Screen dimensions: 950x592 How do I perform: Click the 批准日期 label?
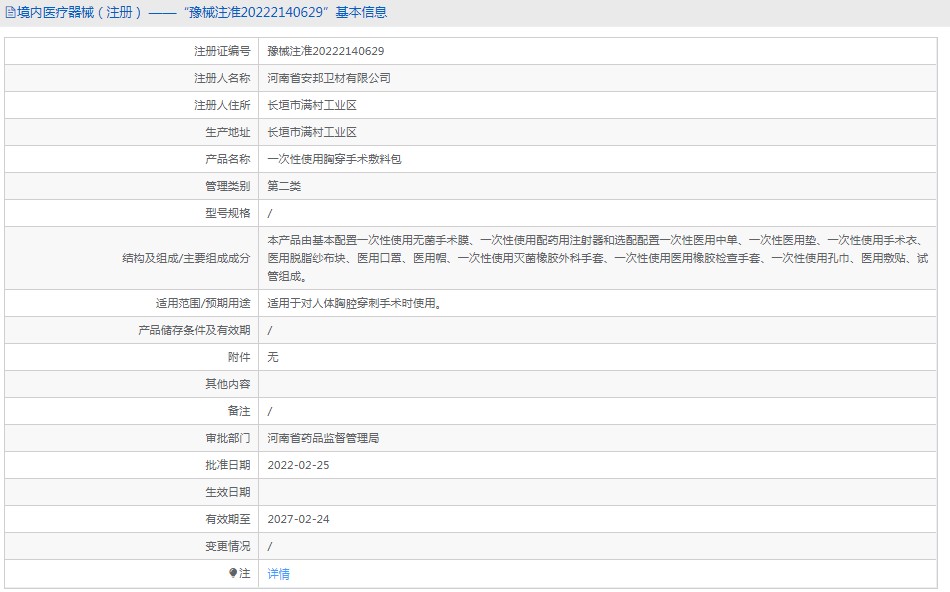pyautogui.click(x=227, y=465)
